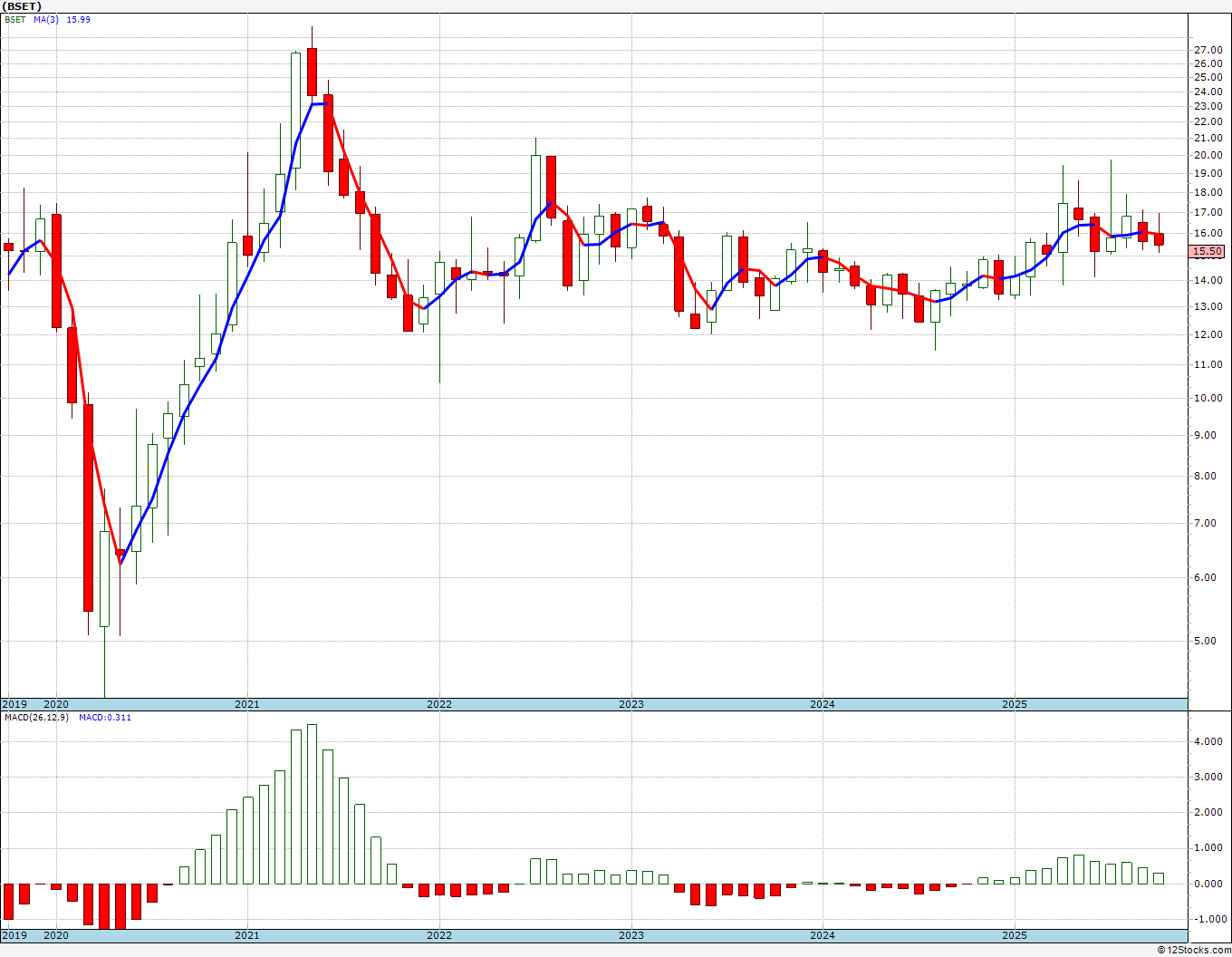1232x957 pixels.
Task: Click 2024 on the MACD panel timeline
Action: [823, 935]
